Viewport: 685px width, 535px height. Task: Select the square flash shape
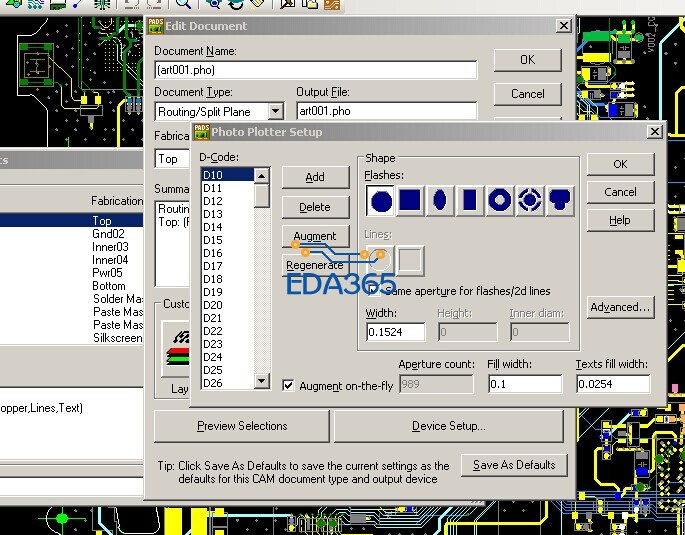click(x=410, y=200)
